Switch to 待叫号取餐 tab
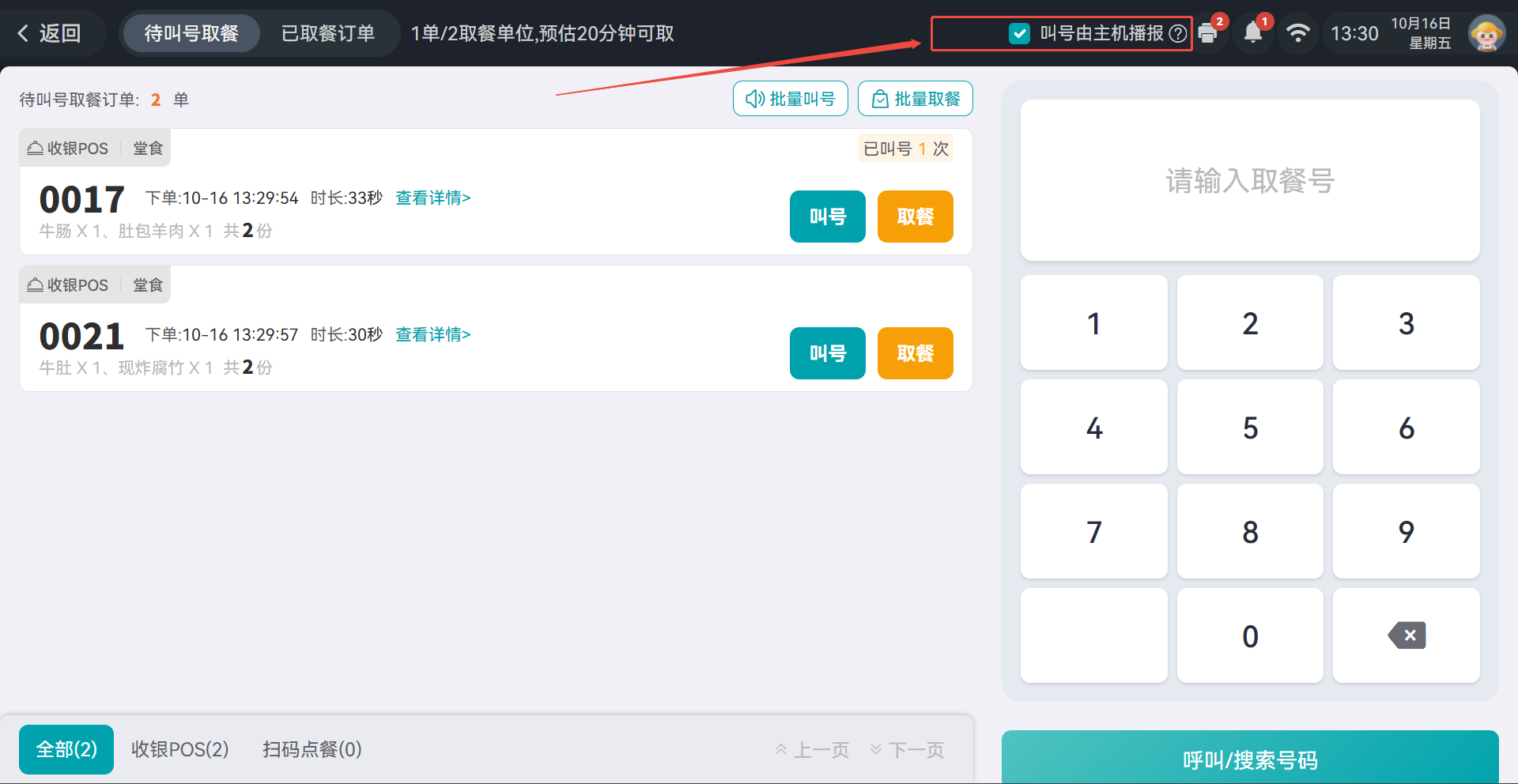 tap(191, 33)
